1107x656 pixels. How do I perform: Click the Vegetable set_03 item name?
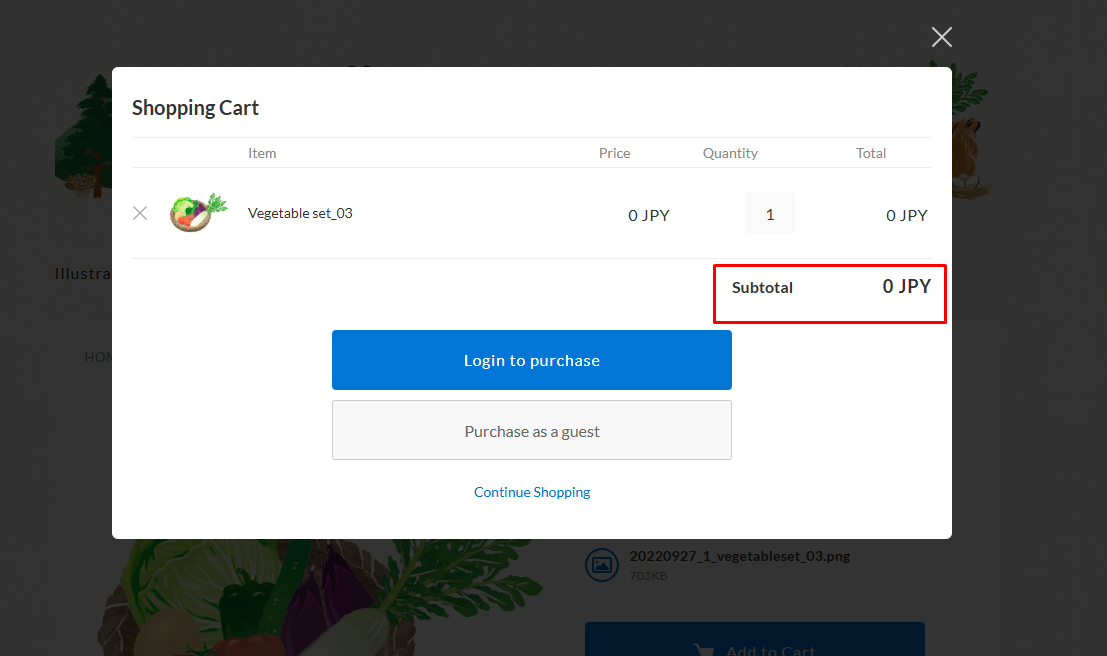(300, 213)
